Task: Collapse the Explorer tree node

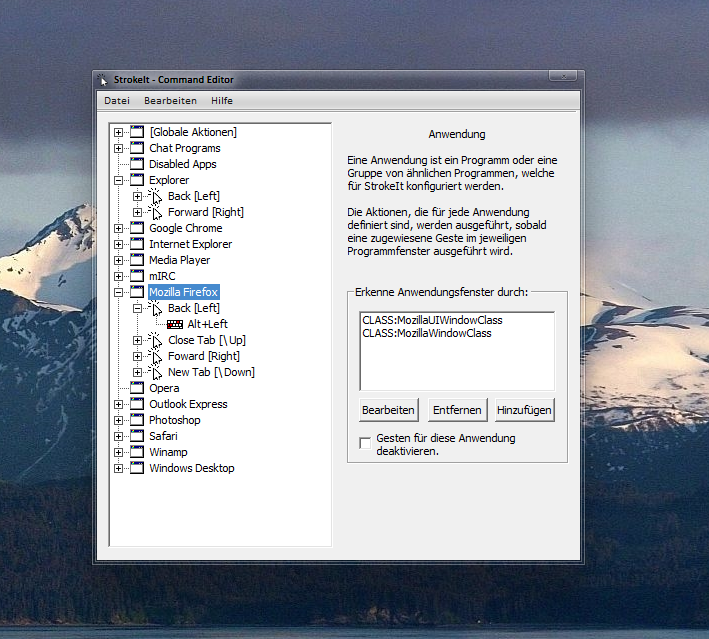Action: tap(118, 180)
